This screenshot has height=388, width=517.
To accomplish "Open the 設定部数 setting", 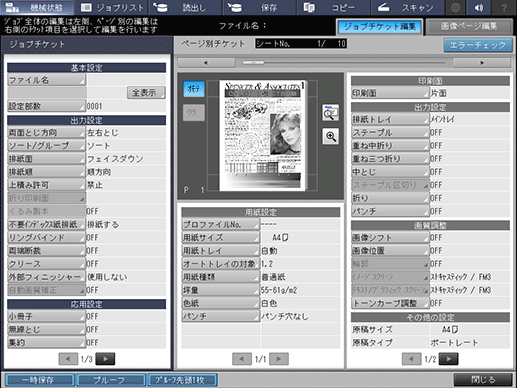I will coord(46,106).
